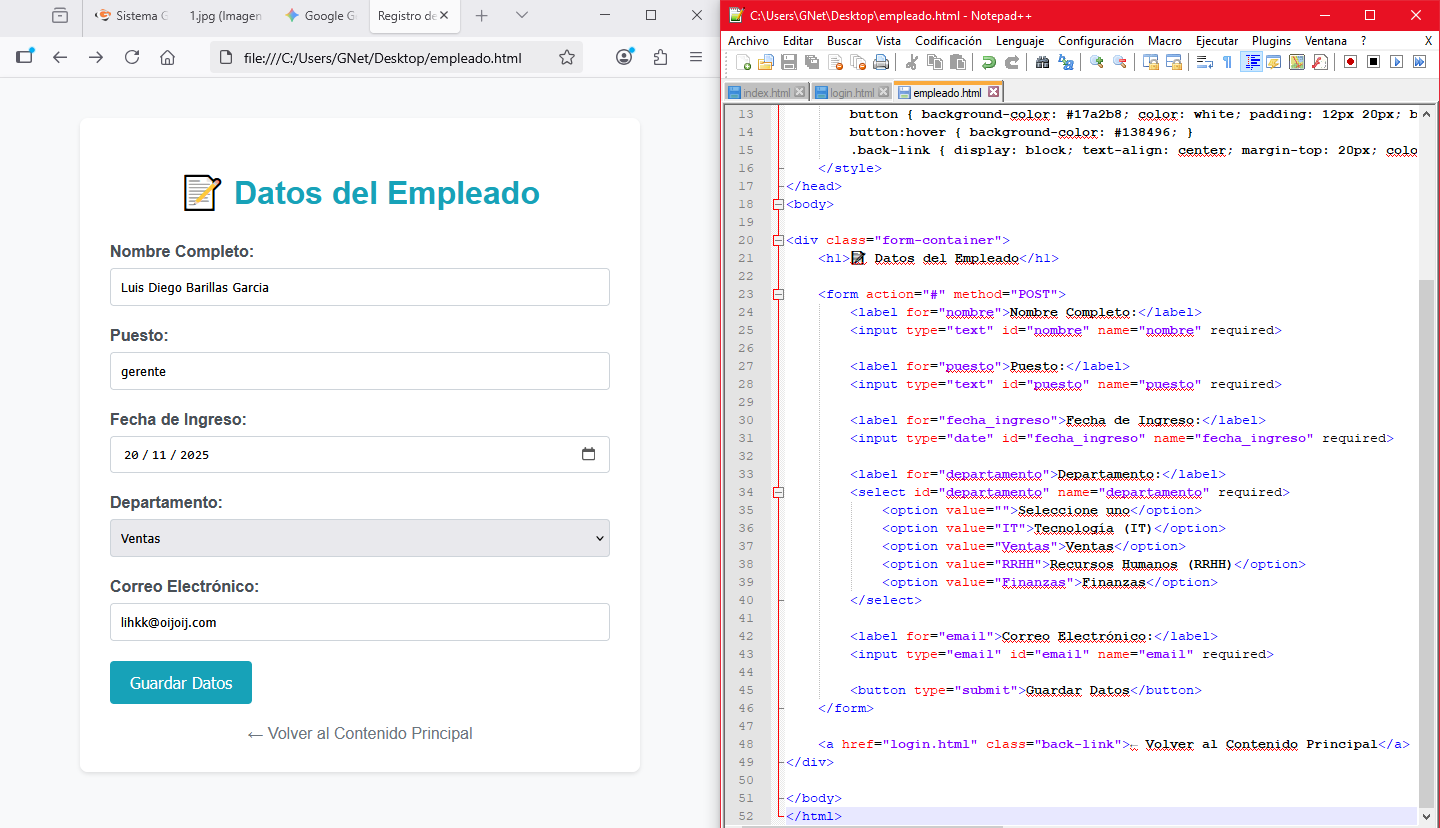The height and width of the screenshot is (828, 1440).
Task: Click the Zoom In magnifier icon
Action: (x=1096, y=62)
